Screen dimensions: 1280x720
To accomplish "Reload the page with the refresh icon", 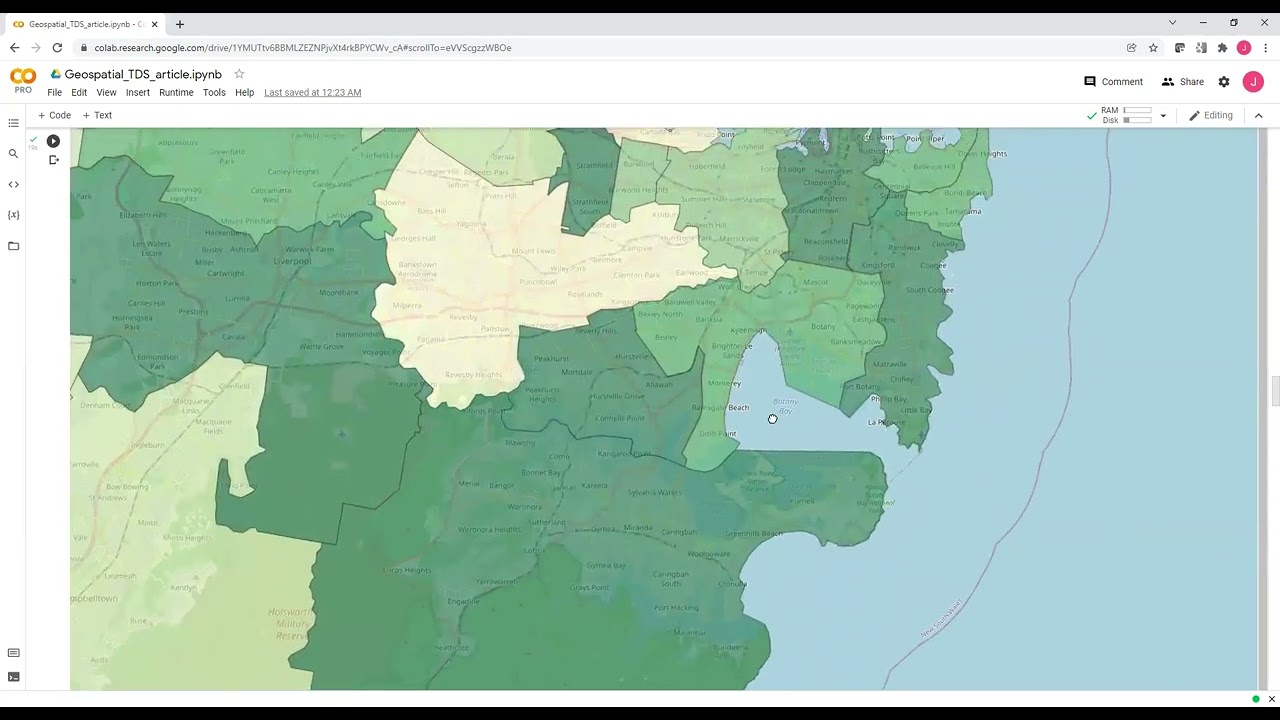I will click(x=57, y=48).
